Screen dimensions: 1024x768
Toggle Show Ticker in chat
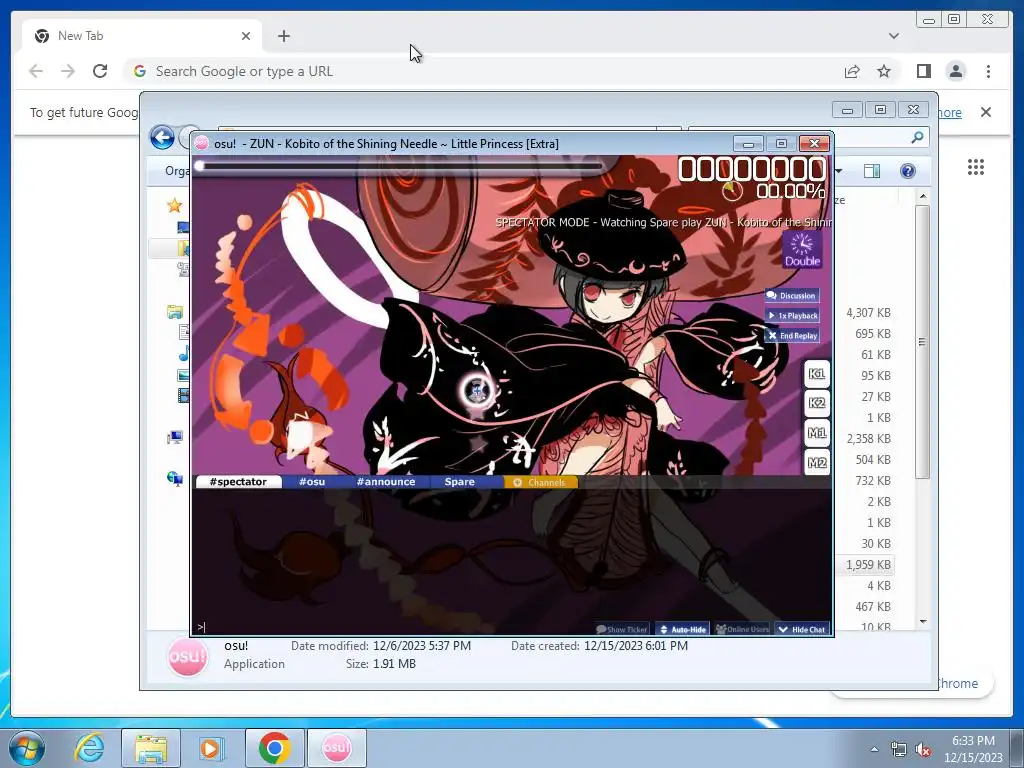[622, 630]
